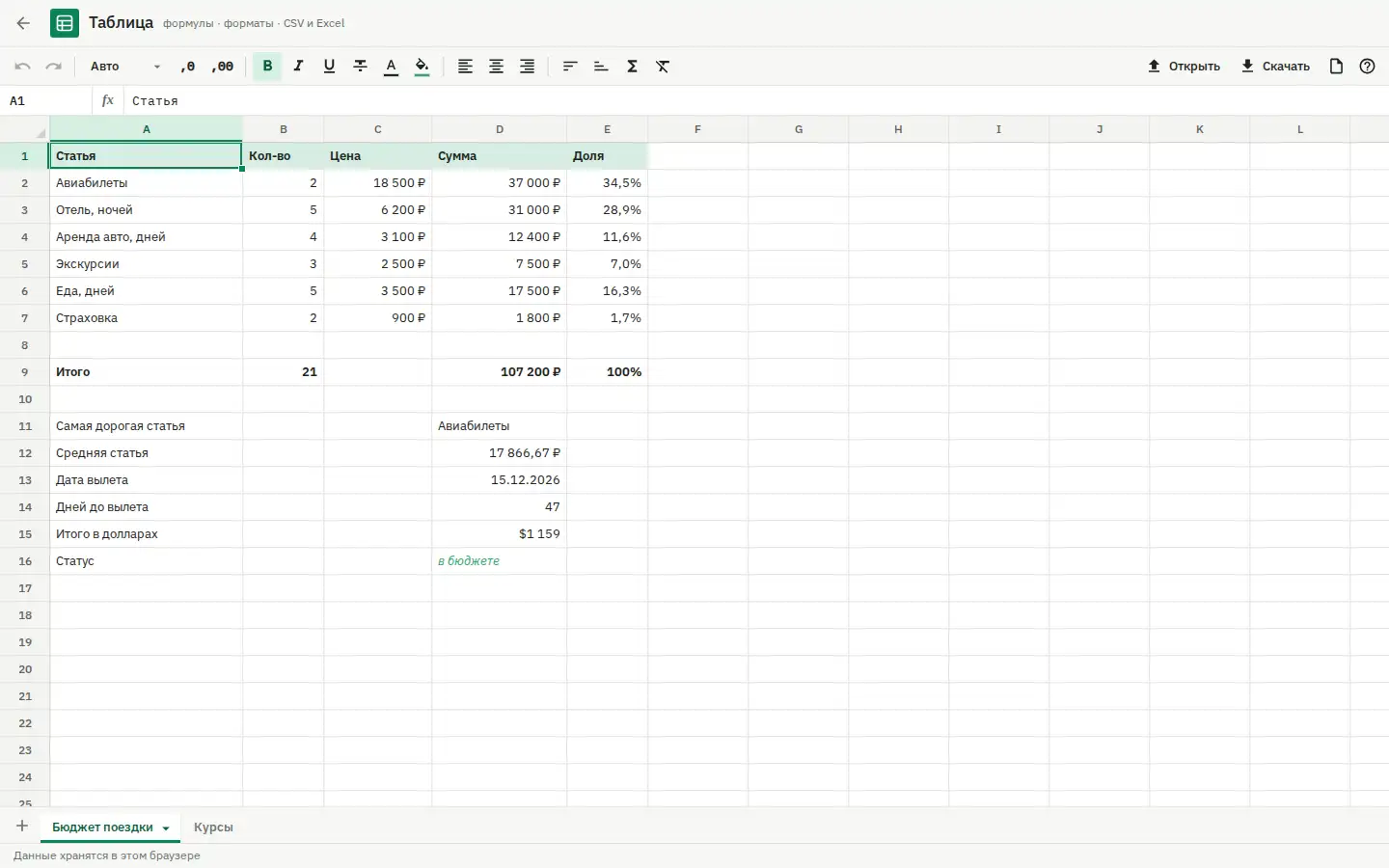Click the back arrow icon
Image resolution: width=1389 pixels, height=868 pixels.
[23, 23]
